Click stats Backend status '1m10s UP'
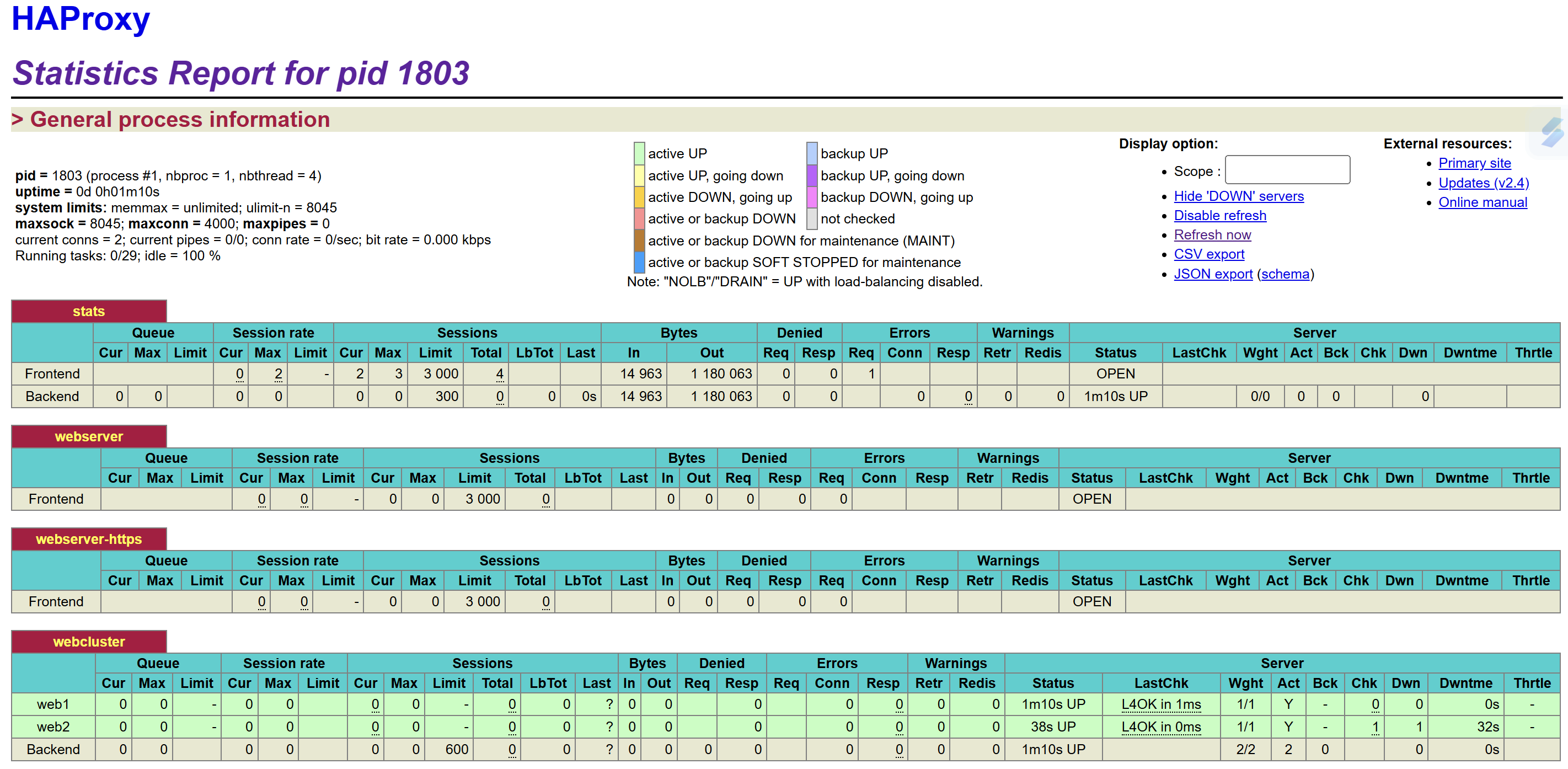Viewport: 1568px width, 769px height. (x=1115, y=397)
